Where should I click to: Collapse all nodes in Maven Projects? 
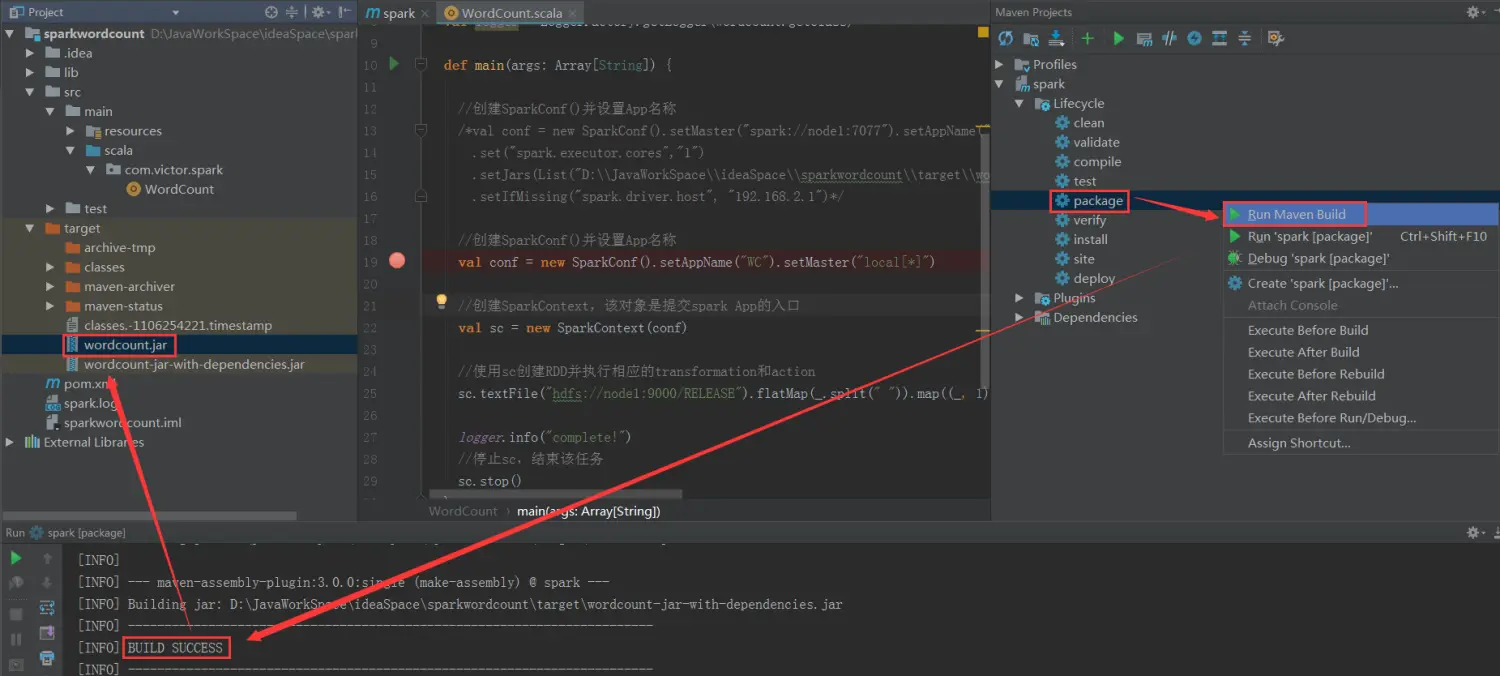1244,38
